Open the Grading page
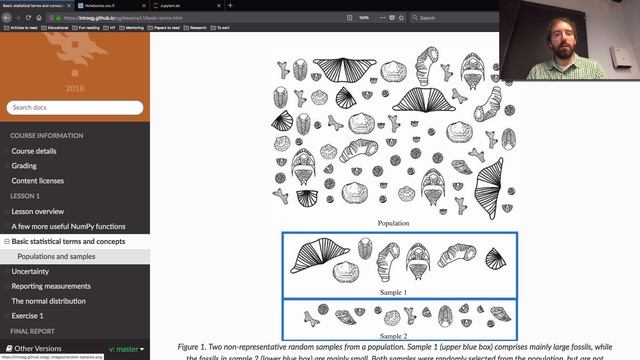This screenshot has height=360, width=640. coord(24,166)
